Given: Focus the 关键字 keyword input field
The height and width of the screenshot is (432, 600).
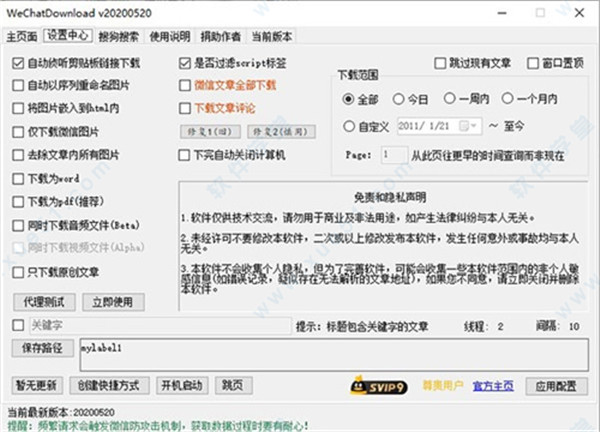Looking at the screenshot, I should tap(160, 325).
